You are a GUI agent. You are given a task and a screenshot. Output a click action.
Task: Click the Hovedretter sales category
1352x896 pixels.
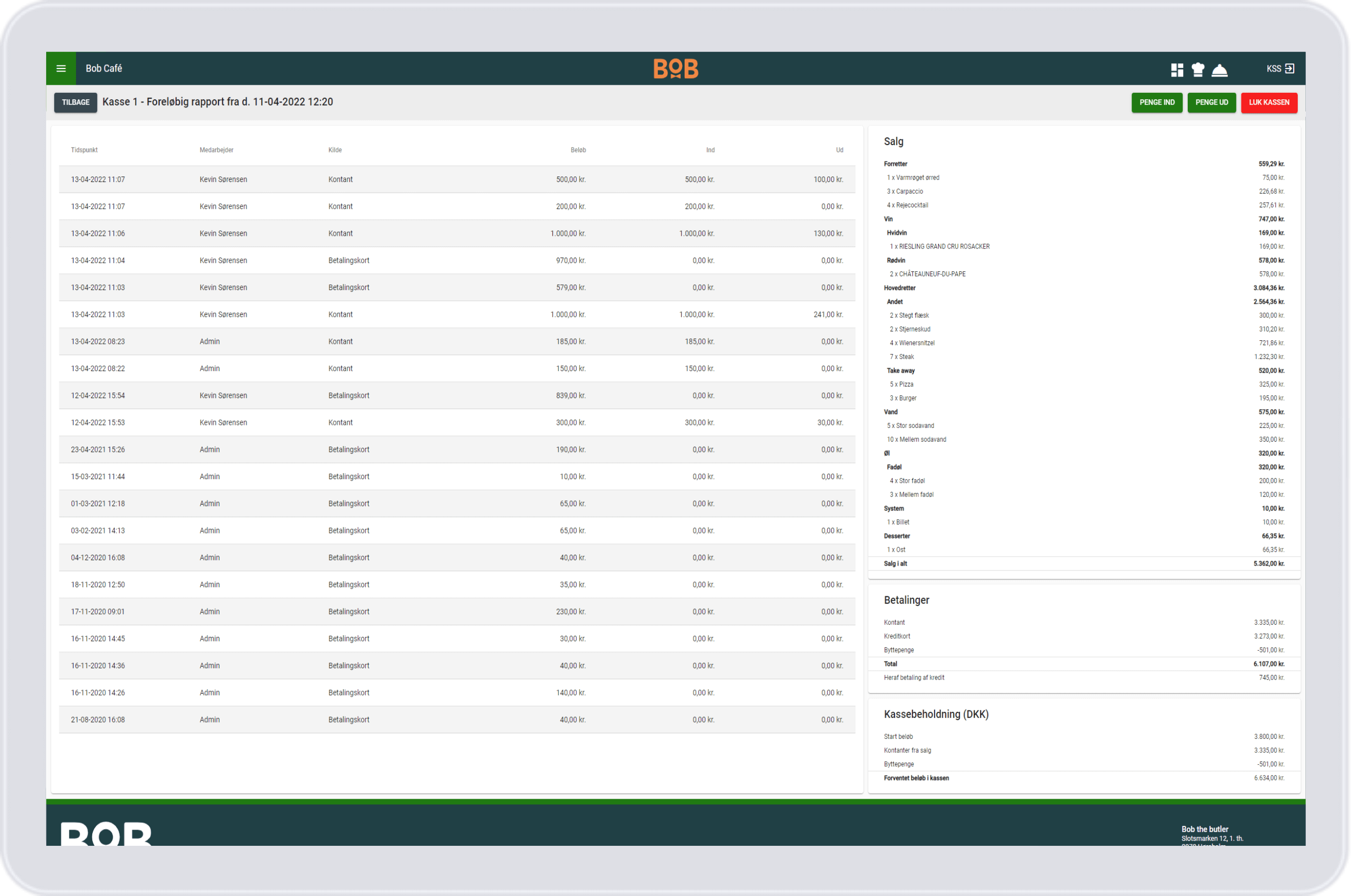click(x=1085, y=288)
